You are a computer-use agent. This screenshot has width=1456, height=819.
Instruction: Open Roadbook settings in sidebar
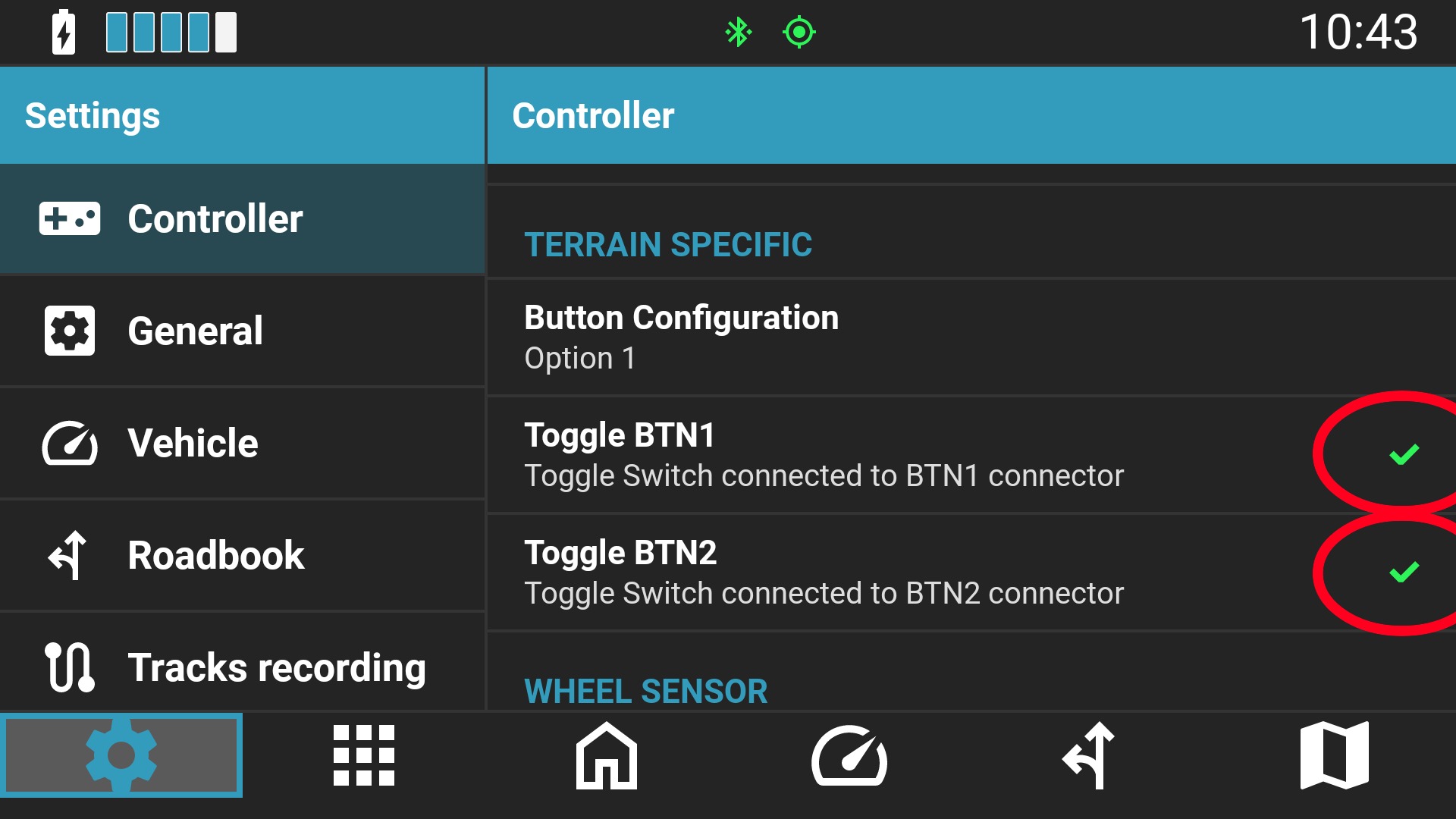point(243,556)
